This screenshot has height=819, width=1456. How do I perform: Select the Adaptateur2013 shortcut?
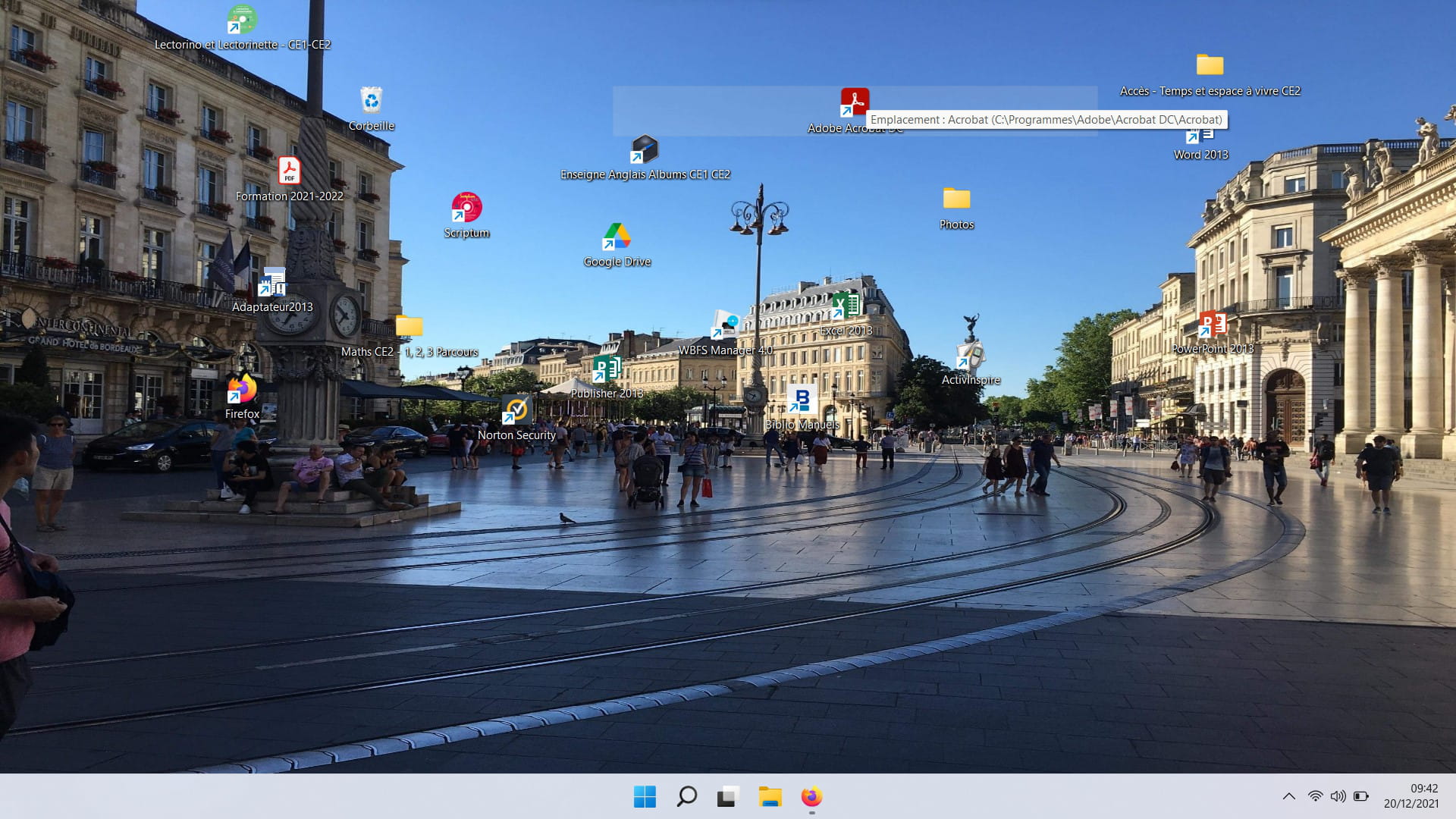tap(272, 282)
